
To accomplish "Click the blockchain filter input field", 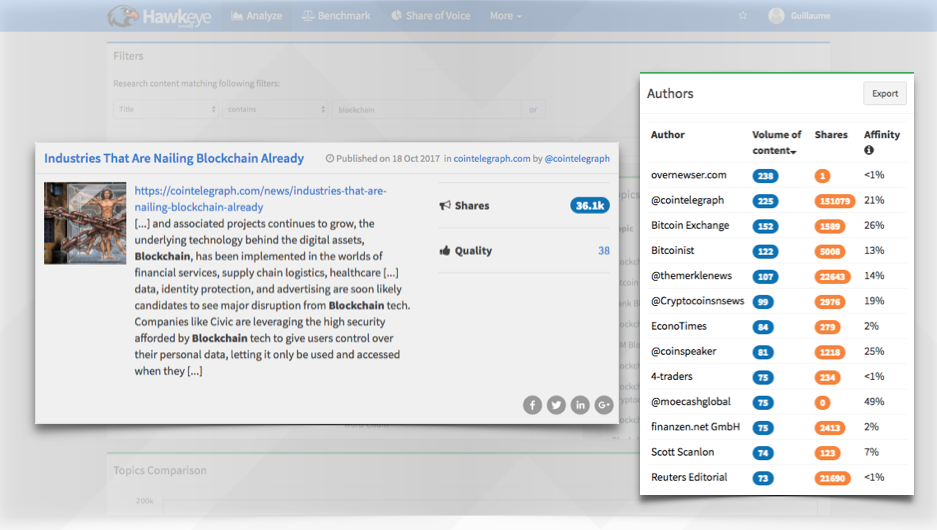I will [426, 109].
